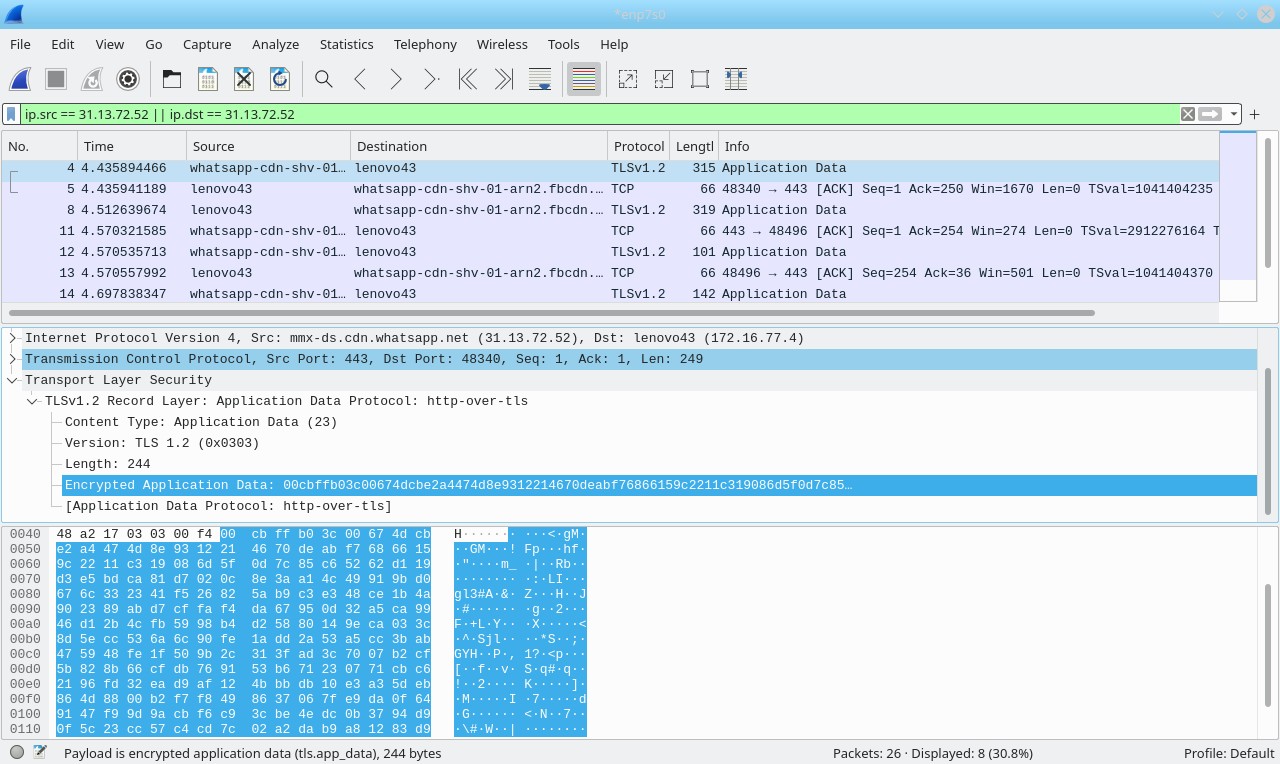This screenshot has width=1280, height=764.
Task: Toggle packet colorization rules
Action: pyautogui.click(x=584, y=79)
